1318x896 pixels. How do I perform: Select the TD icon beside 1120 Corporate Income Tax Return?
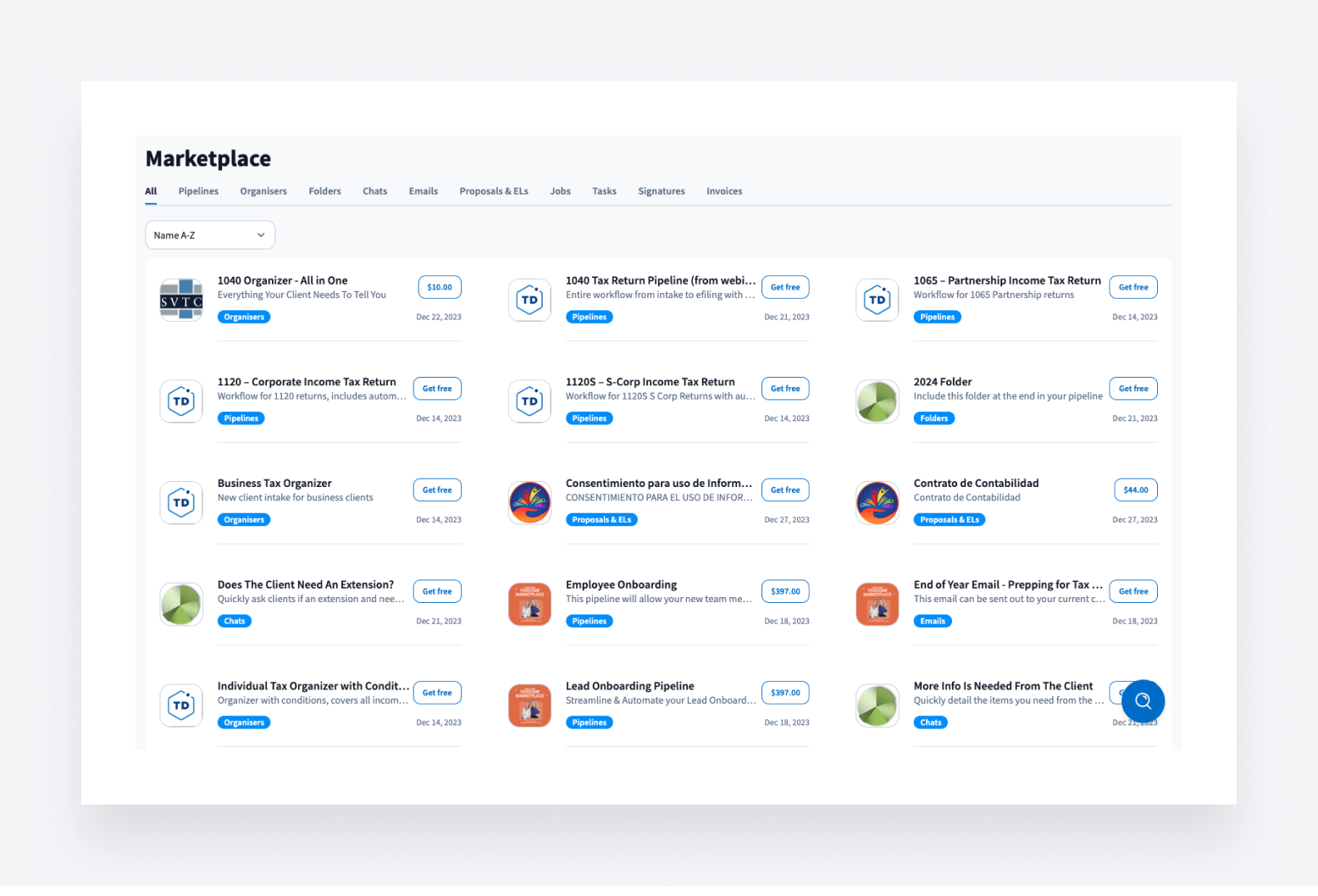(x=180, y=401)
